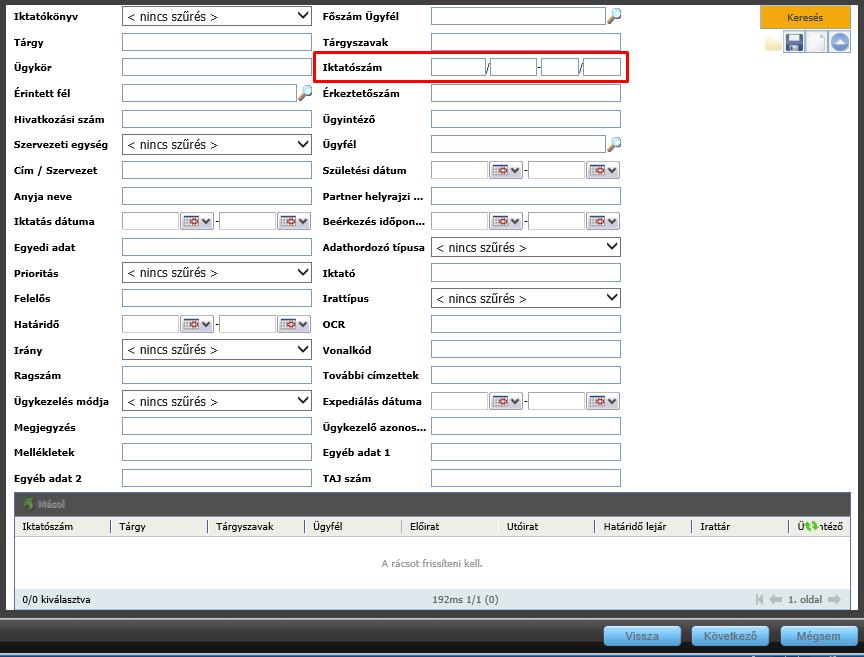The width and height of the screenshot is (864, 657).
Task: Go to the next results page arrow
Action: 834,599
